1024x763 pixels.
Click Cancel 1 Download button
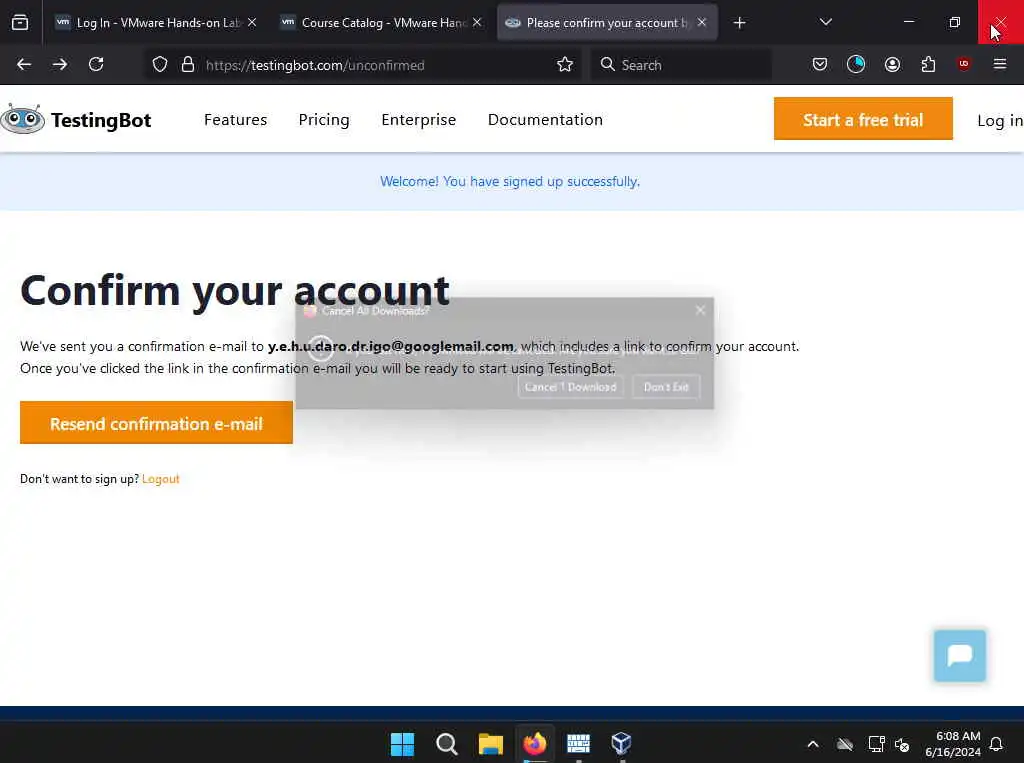(571, 387)
